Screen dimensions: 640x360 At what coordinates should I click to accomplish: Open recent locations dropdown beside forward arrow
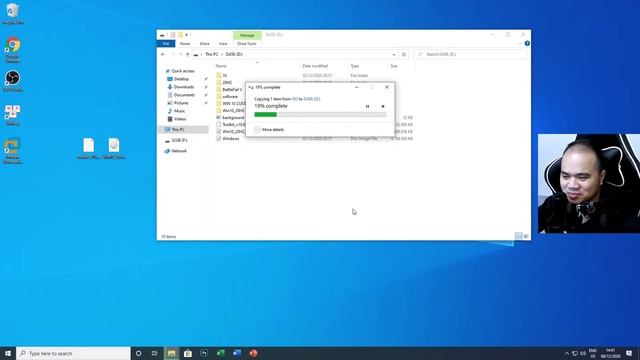180,54
